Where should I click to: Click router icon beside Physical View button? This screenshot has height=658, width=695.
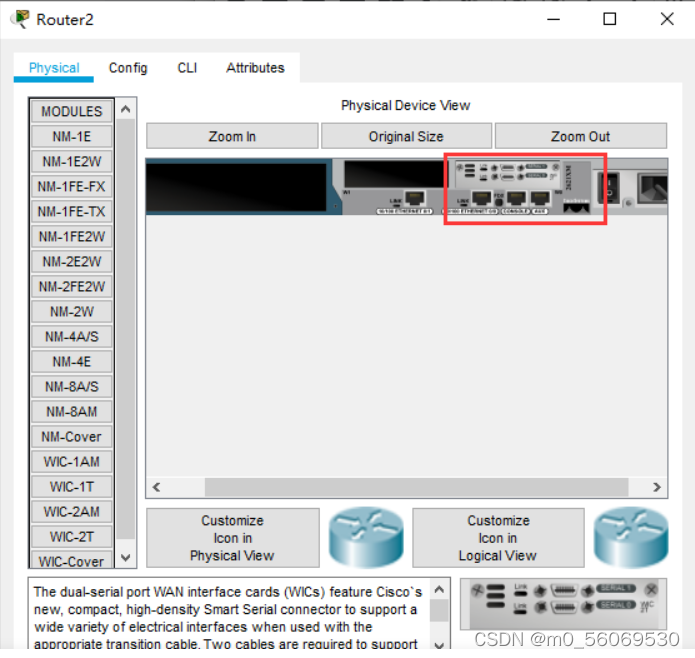click(366, 537)
